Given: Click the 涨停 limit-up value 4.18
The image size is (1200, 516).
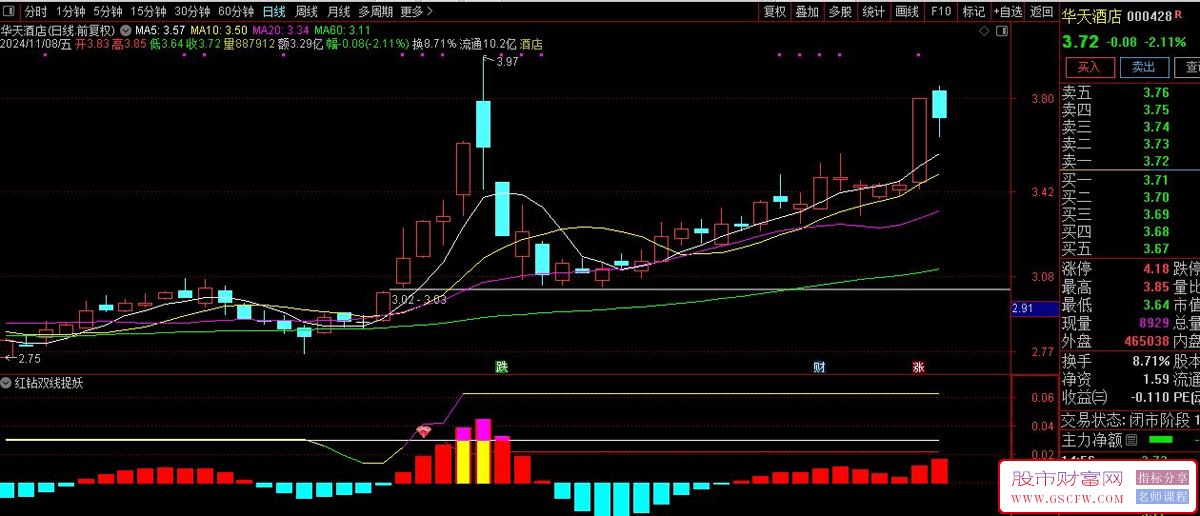Looking at the screenshot, I should pyautogui.click(x=1156, y=267).
